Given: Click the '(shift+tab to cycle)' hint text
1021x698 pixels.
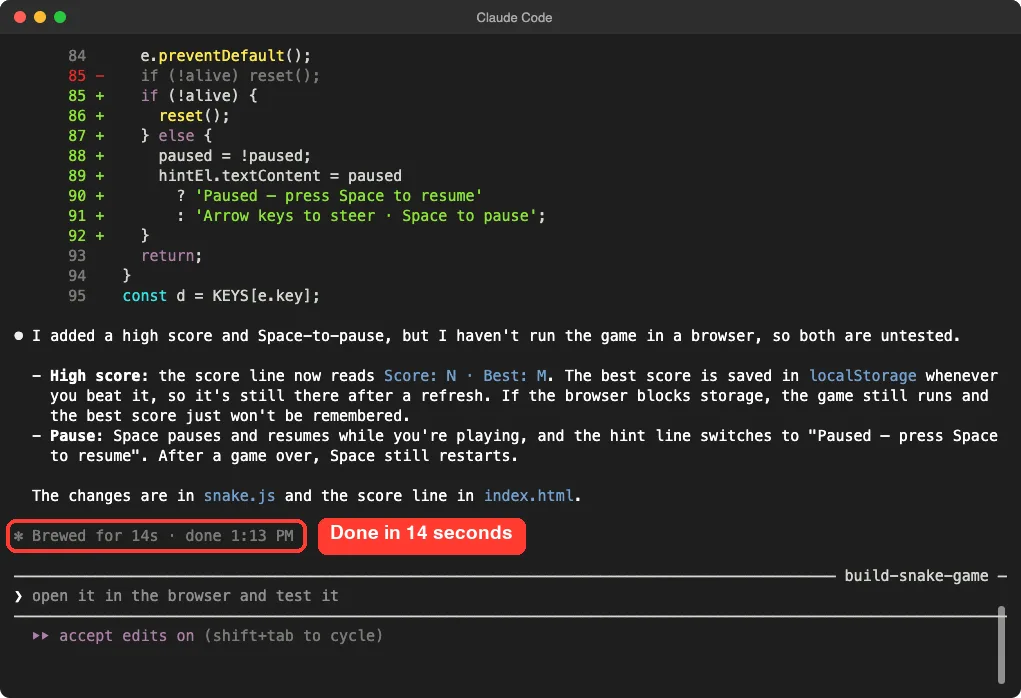Looking at the screenshot, I should 293,635.
